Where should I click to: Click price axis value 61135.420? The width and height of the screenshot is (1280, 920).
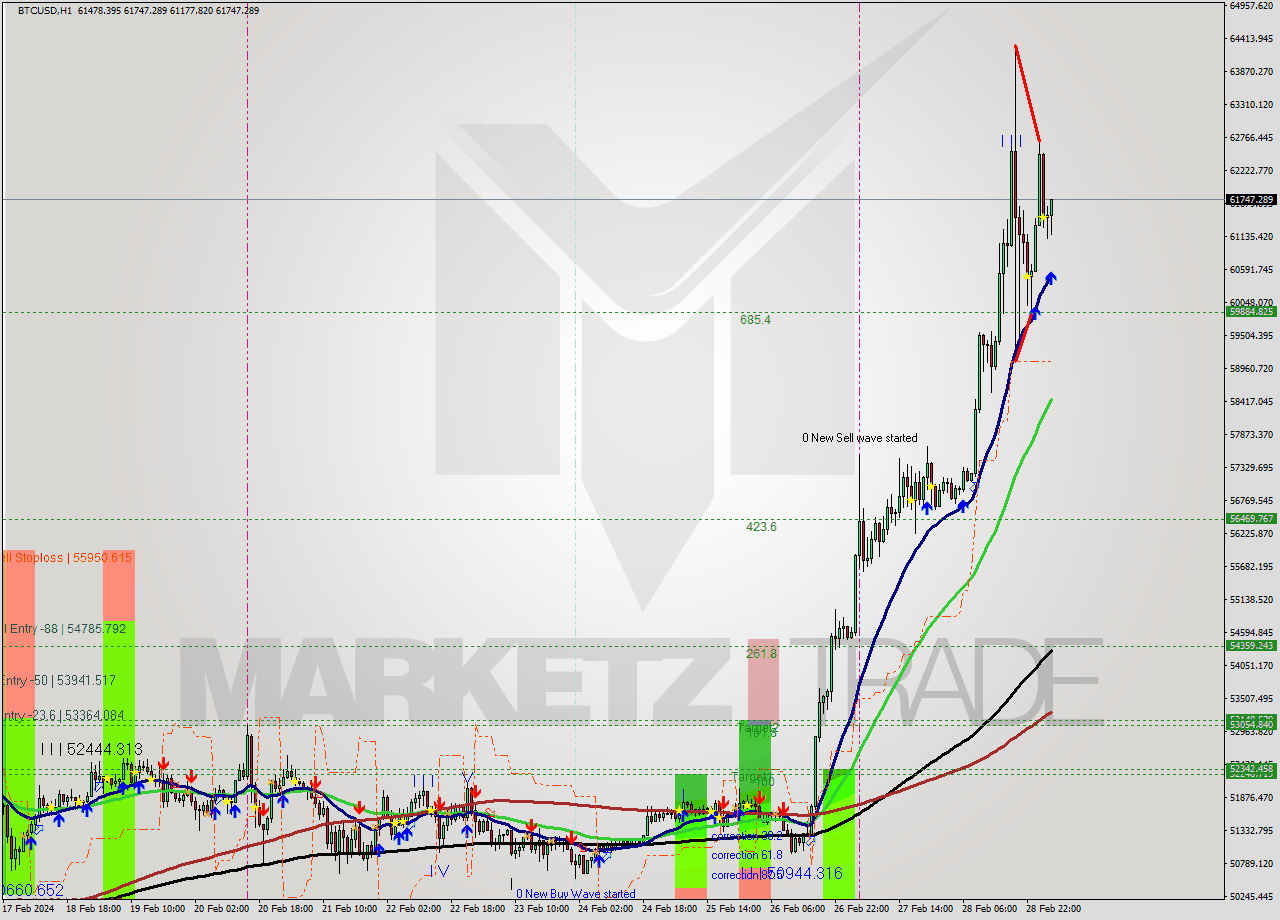(x=1250, y=237)
